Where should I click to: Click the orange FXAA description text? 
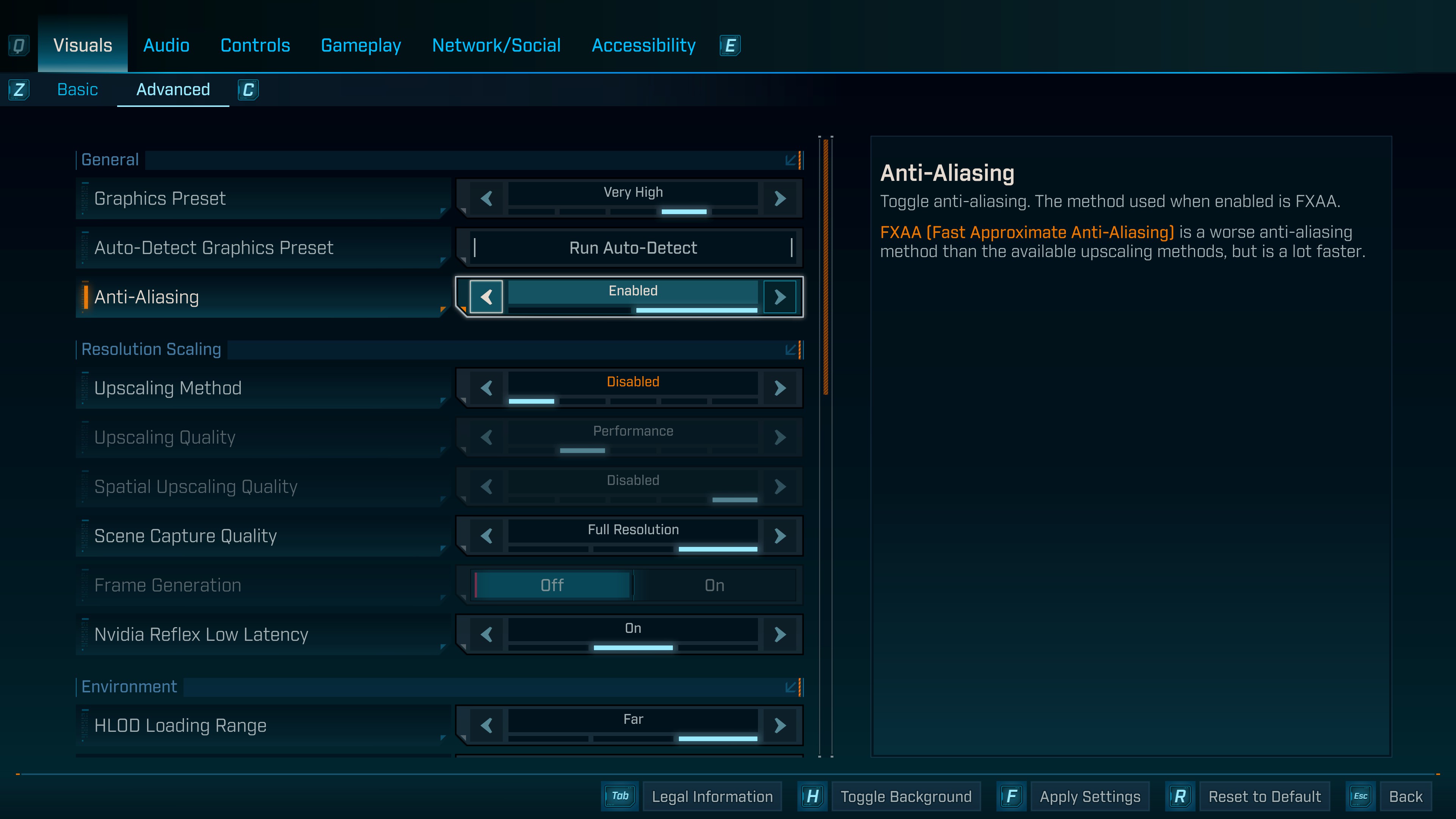click(x=1027, y=232)
